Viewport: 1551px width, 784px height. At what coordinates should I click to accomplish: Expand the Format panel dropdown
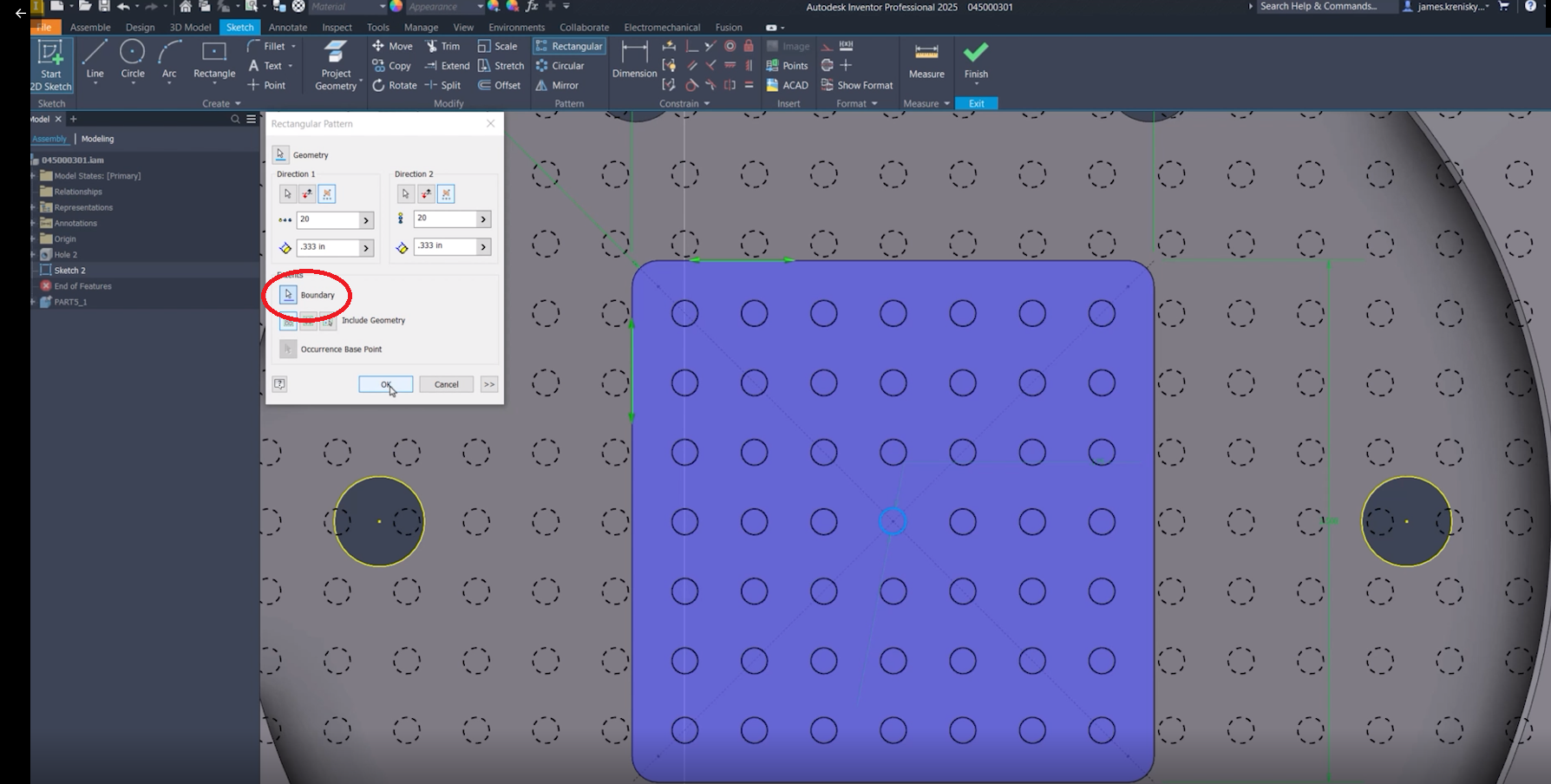click(x=874, y=103)
